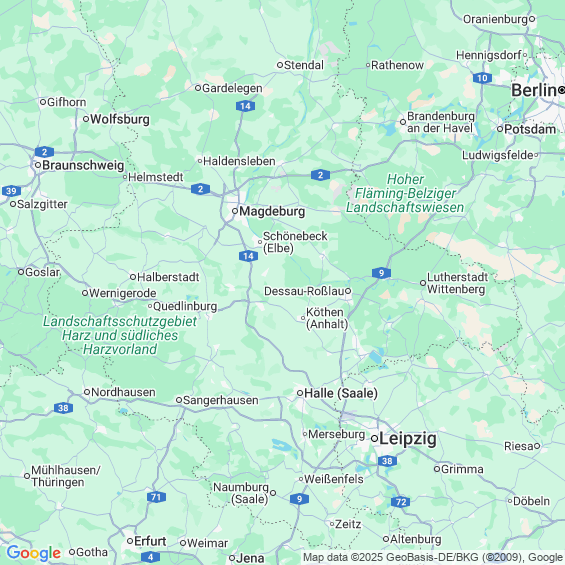This screenshot has width=565, height=565.
Task: Open Landschaftsschutzgebiet Harz park label
Action: pos(120,335)
